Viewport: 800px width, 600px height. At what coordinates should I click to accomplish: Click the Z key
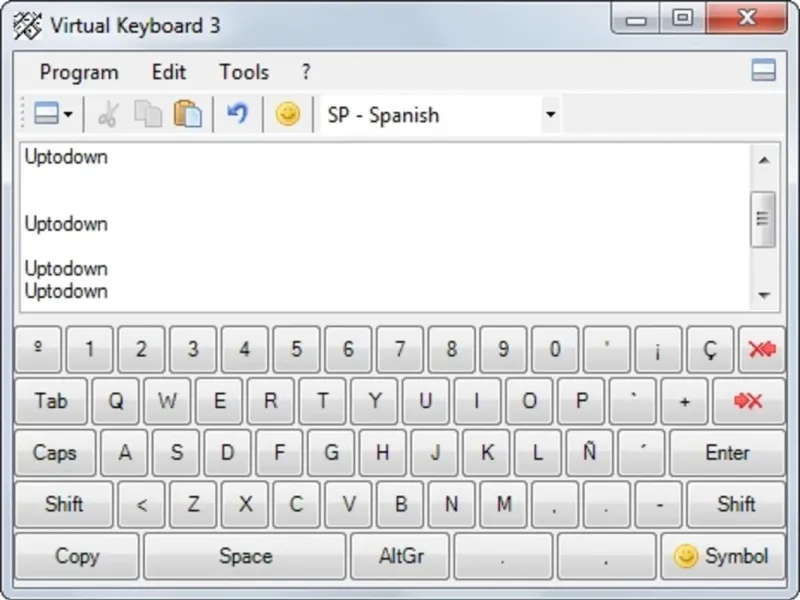tap(193, 504)
